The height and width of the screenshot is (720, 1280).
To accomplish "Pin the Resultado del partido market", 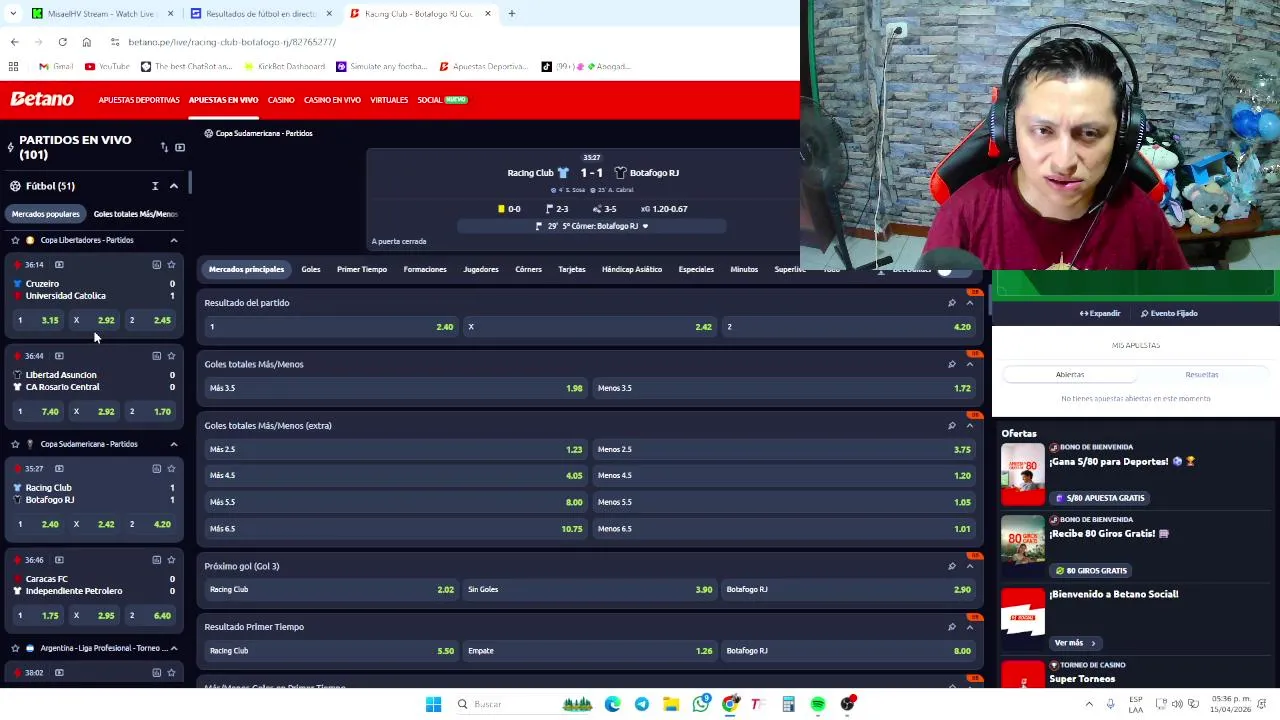I will click(951, 303).
